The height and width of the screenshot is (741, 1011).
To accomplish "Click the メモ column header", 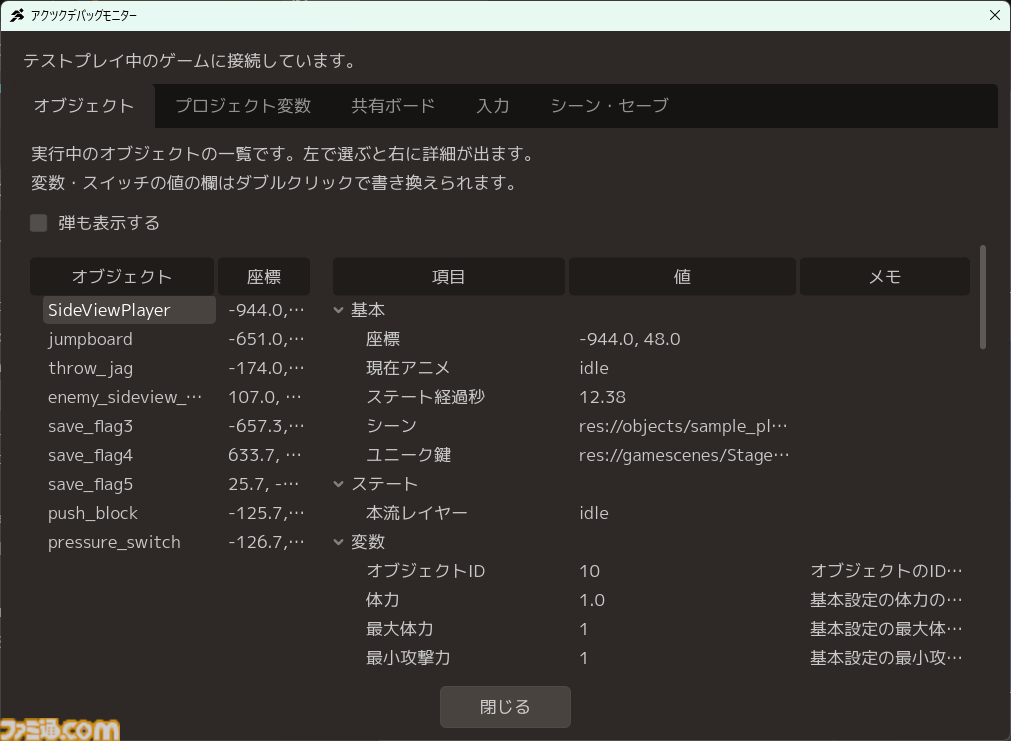I will (x=885, y=277).
